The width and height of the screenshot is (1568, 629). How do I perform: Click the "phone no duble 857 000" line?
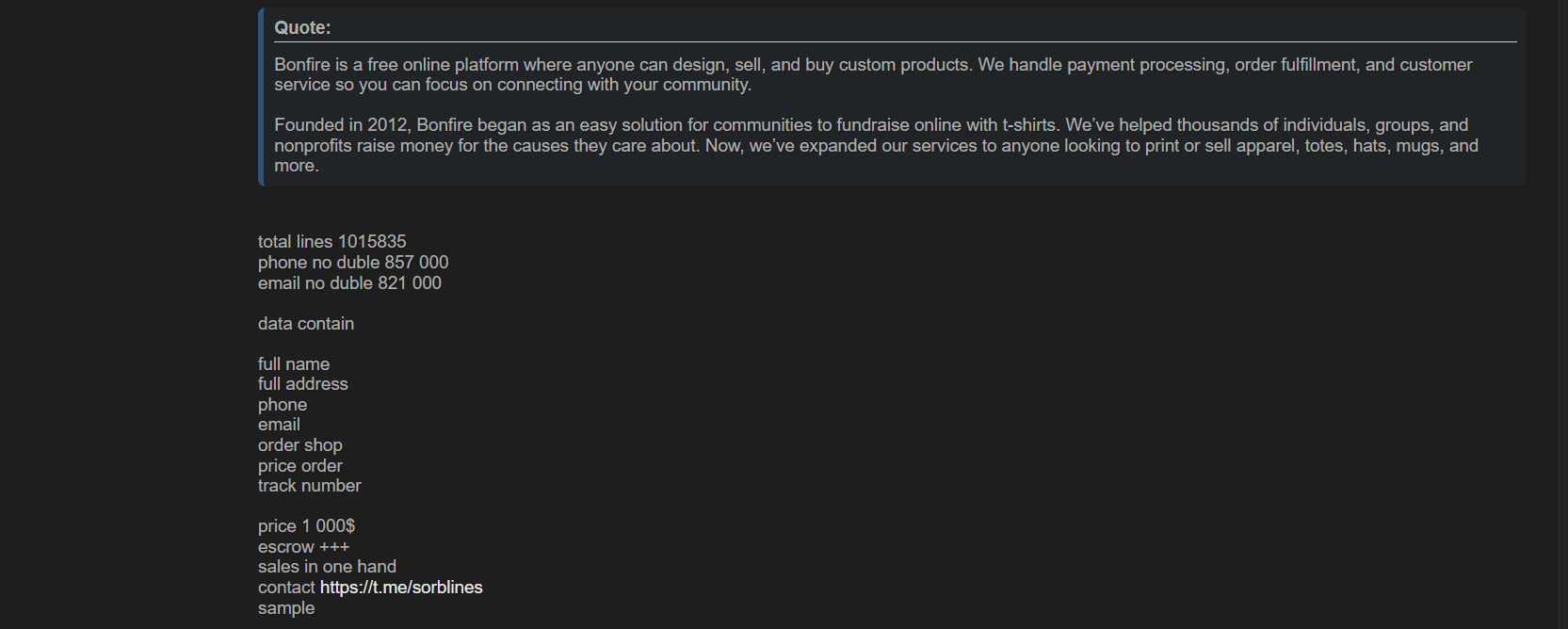pyautogui.click(x=352, y=263)
